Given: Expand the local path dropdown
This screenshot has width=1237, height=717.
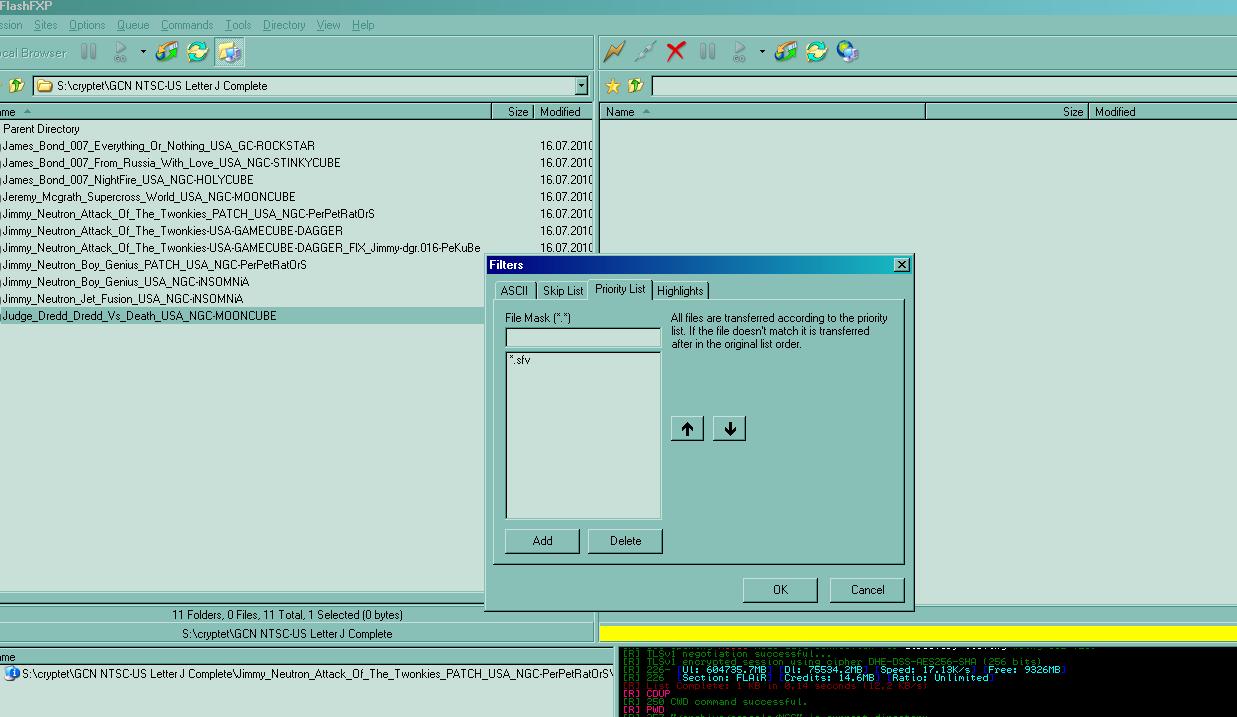Looking at the screenshot, I should 581,86.
